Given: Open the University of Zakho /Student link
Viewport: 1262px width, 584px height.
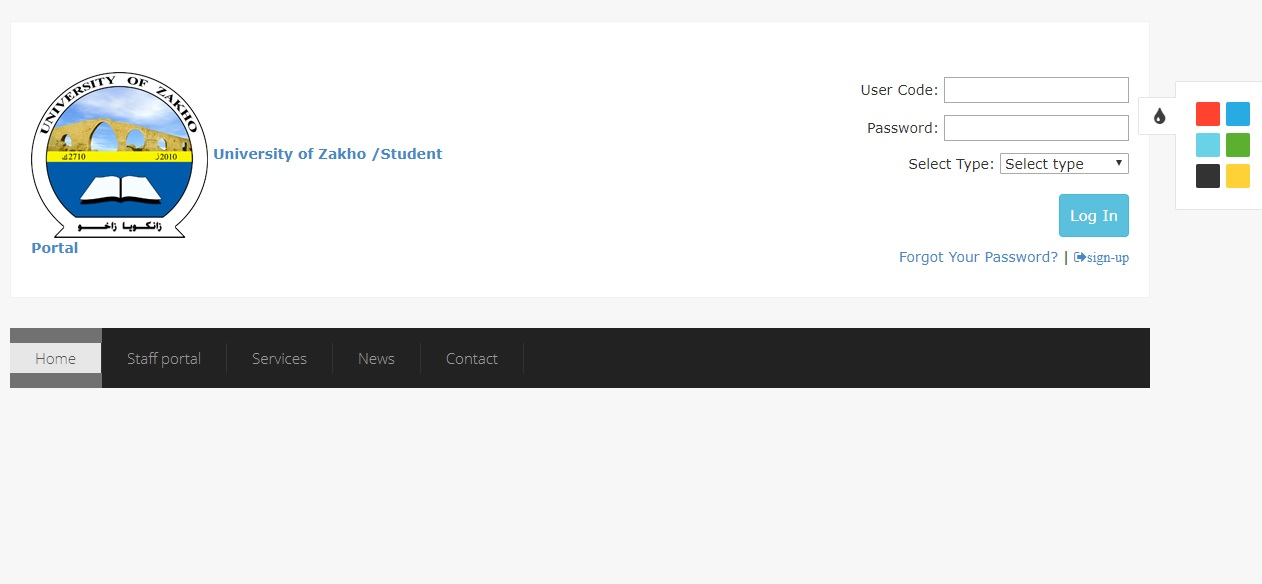Looking at the screenshot, I should (x=327, y=154).
